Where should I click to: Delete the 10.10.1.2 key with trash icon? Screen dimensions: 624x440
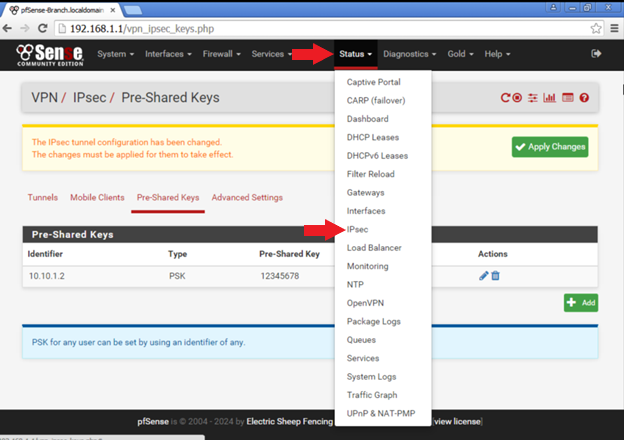coord(495,276)
